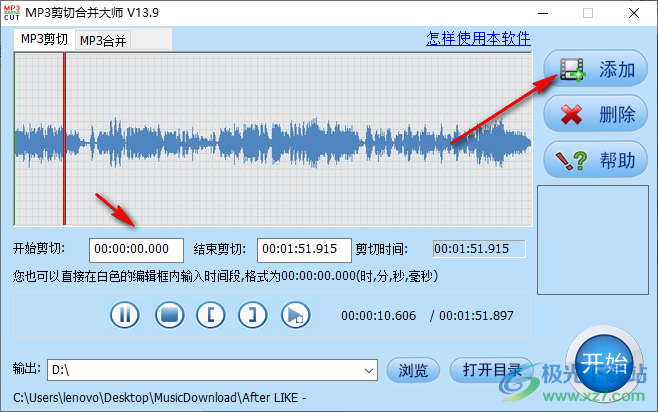
Task: Preview the selected clip with play-selection button
Action: pos(295,315)
